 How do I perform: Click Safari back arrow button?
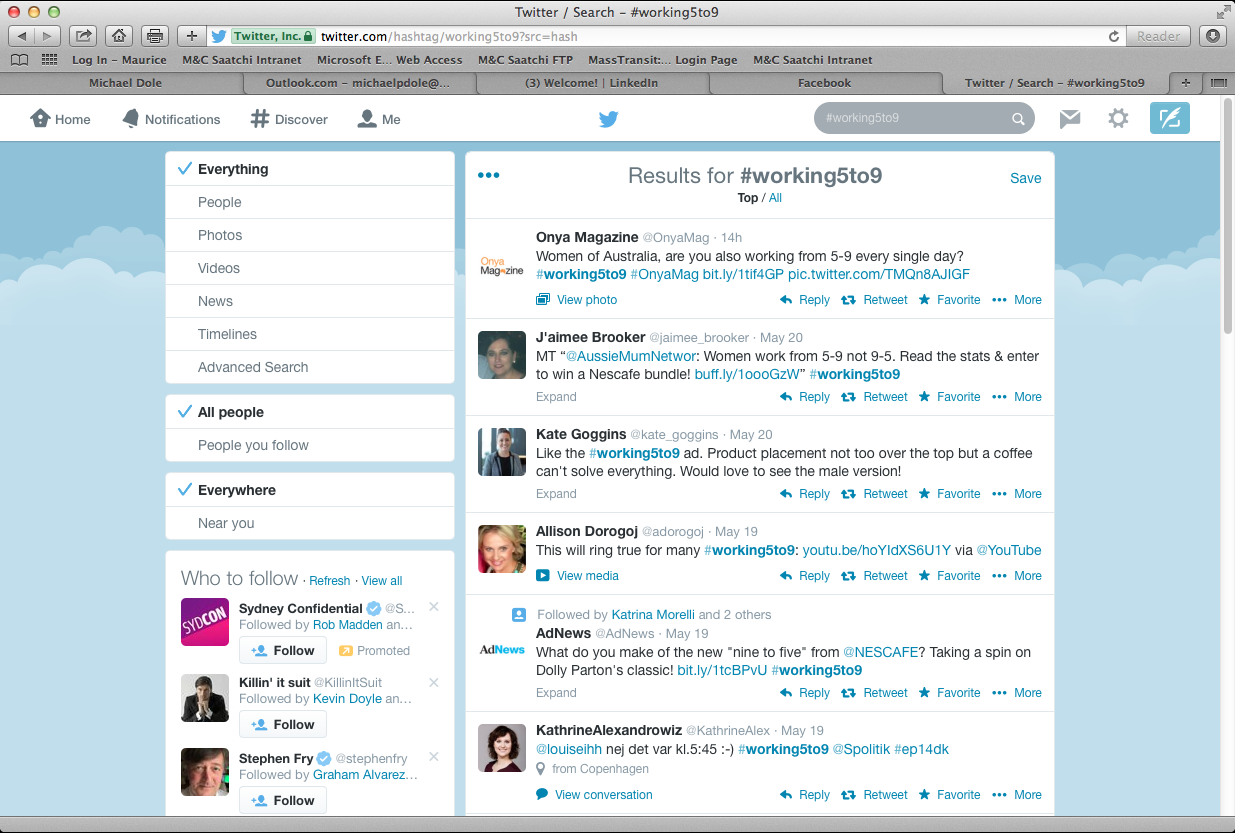[x=23, y=36]
